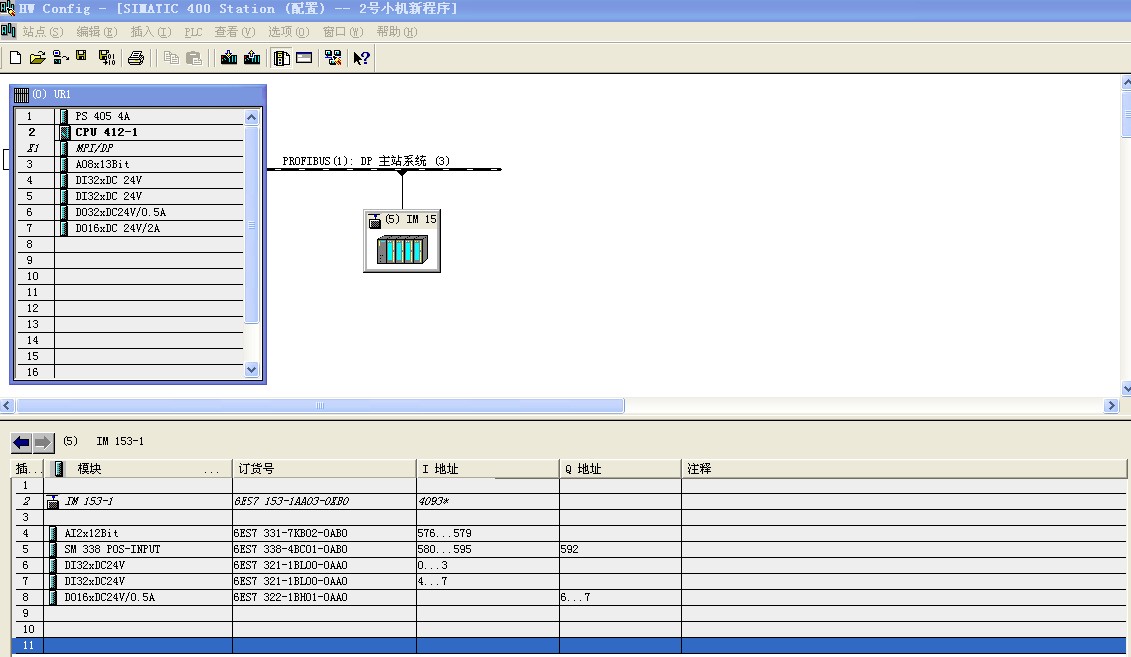Viewport: 1131px width, 657px height.
Task: Click the Upload to PG icon
Action: point(252,58)
